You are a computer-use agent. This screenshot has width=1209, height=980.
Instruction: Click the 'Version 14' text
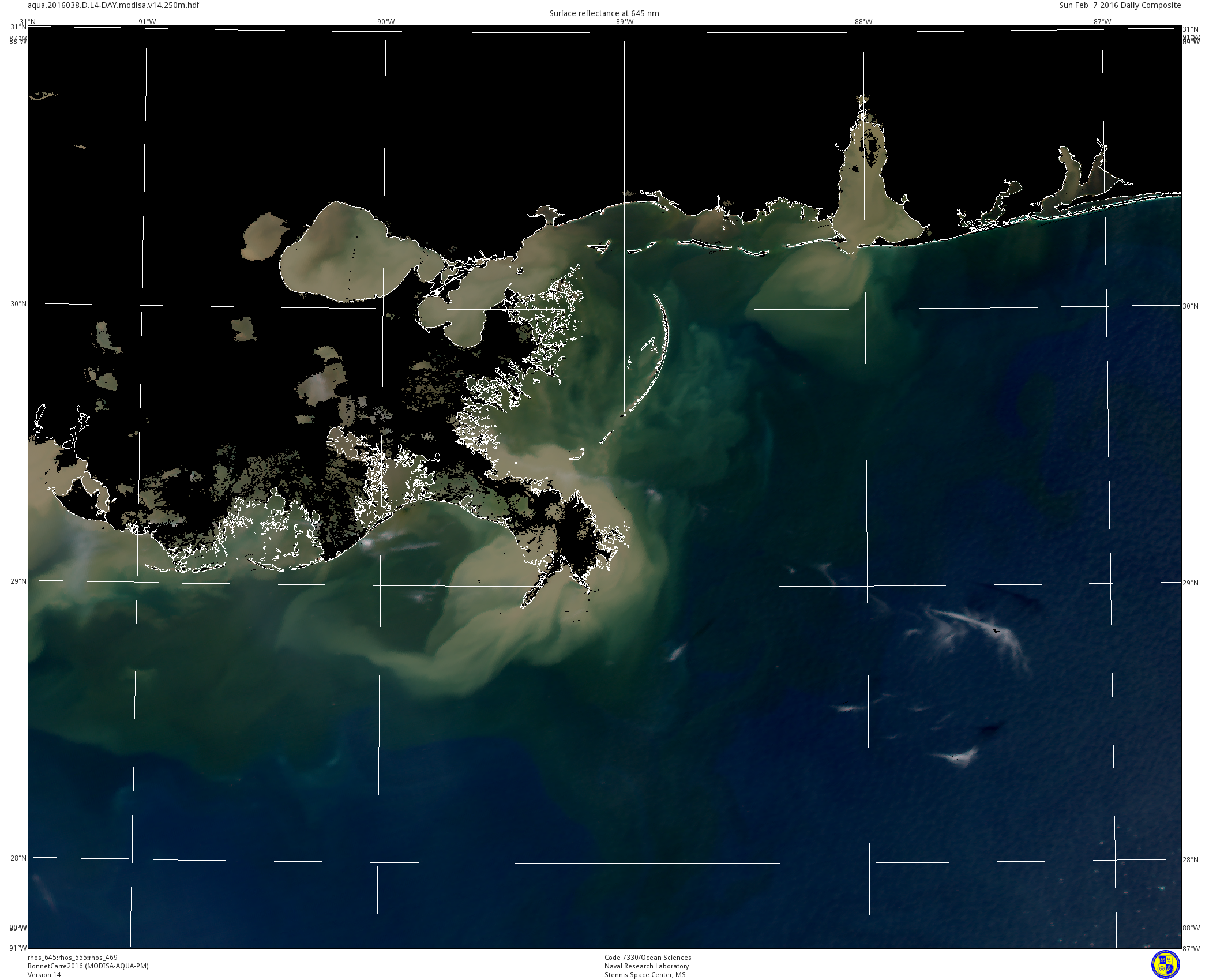coord(44,975)
